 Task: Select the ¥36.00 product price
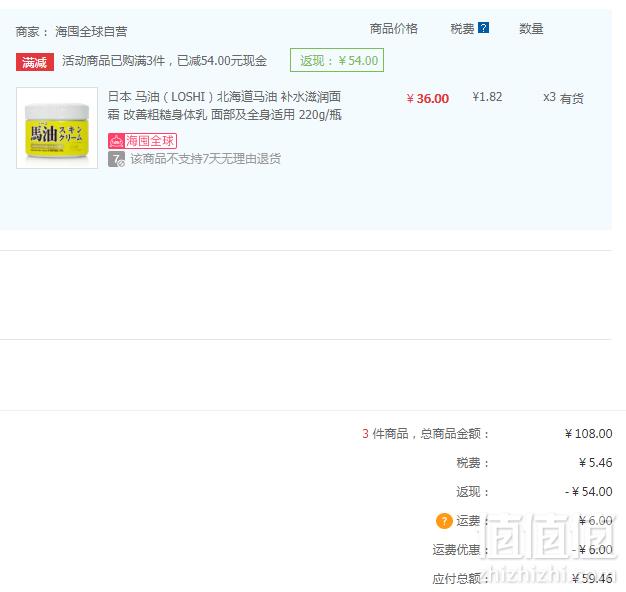pos(428,99)
